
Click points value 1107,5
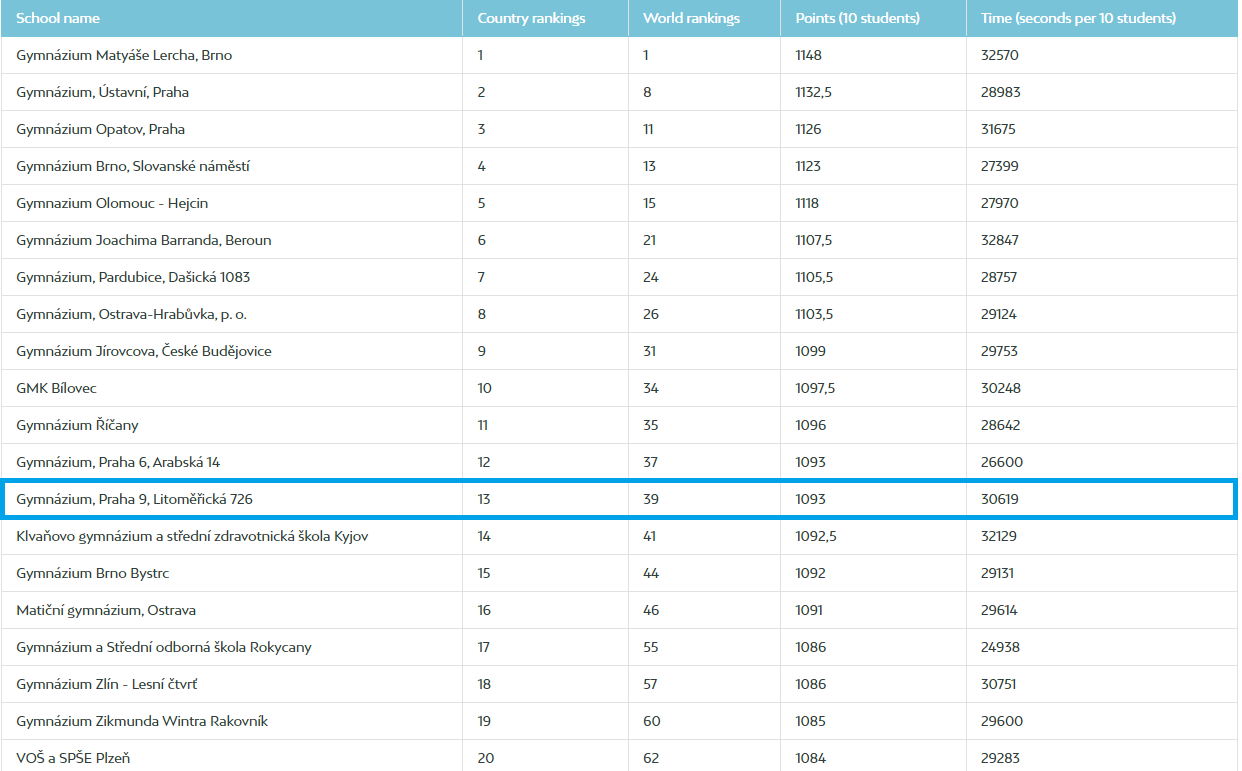point(814,240)
